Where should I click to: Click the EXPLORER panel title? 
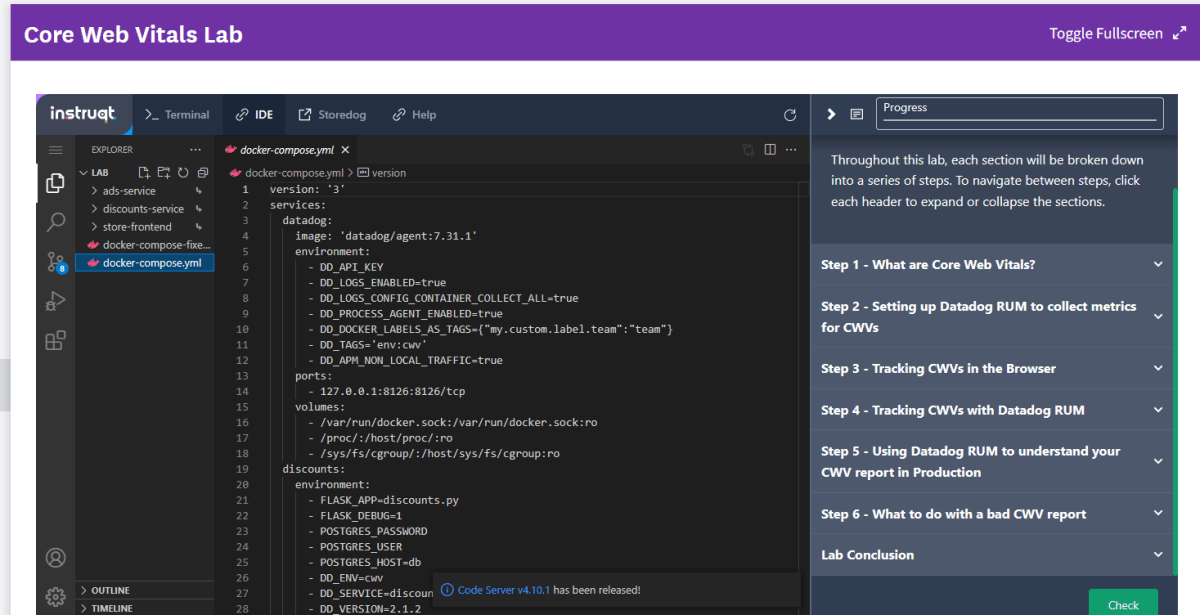pos(112,150)
